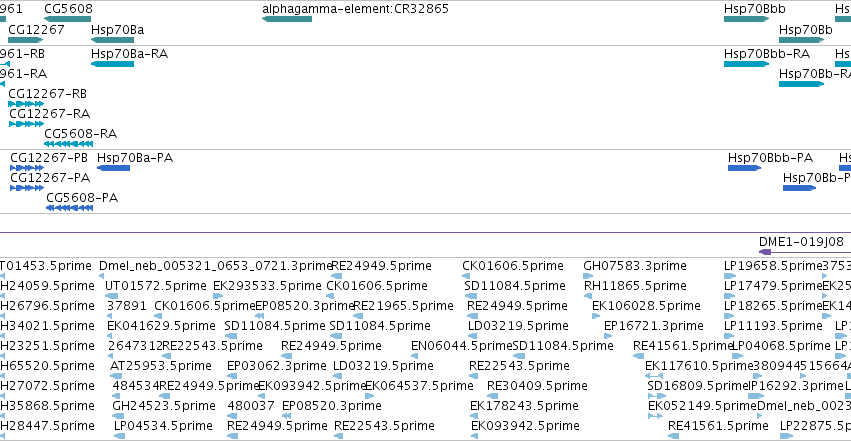This screenshot has height=441, width=851.
Task: Select the teal alphagamma-element:CR32865 arrow glyph
Action: click(287, 19)
